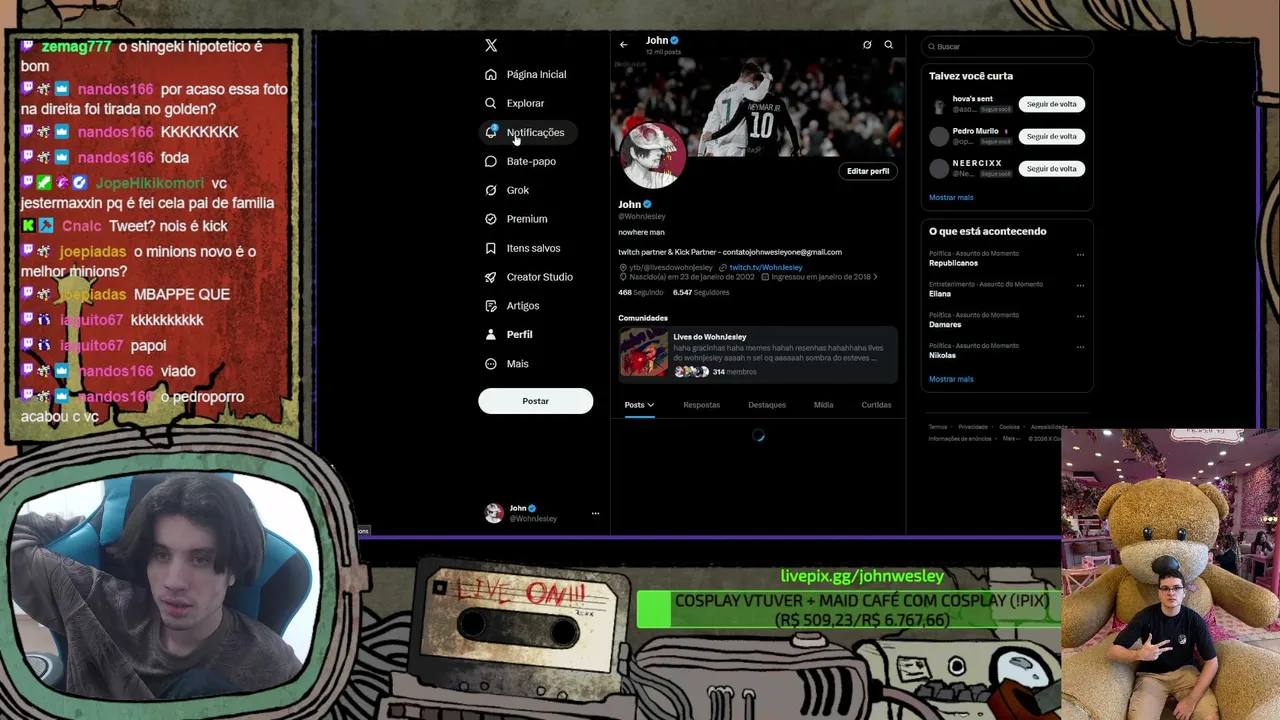The height and width of the screenshot is (720, 1280).
Task: Expand the Posts tab dropdown chevron
Action: coord(650,405)
